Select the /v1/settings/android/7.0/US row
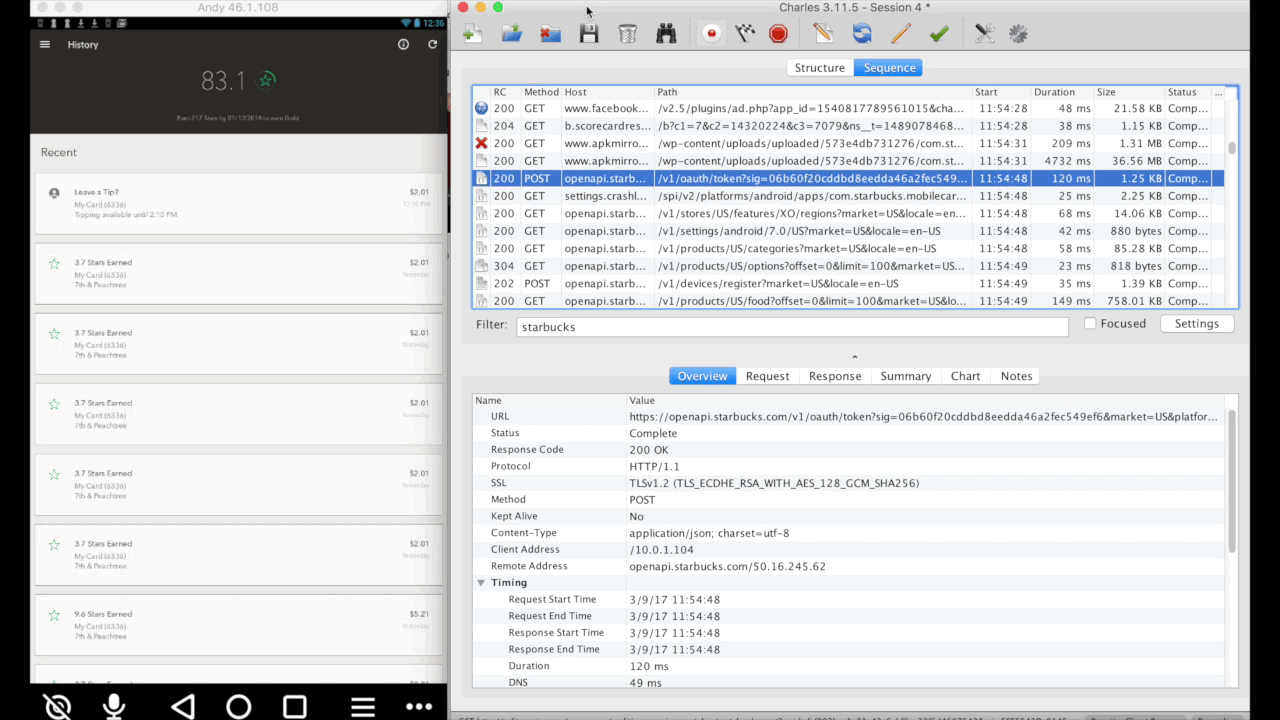Screen dimensions: 1280x720 click(847, 231)
